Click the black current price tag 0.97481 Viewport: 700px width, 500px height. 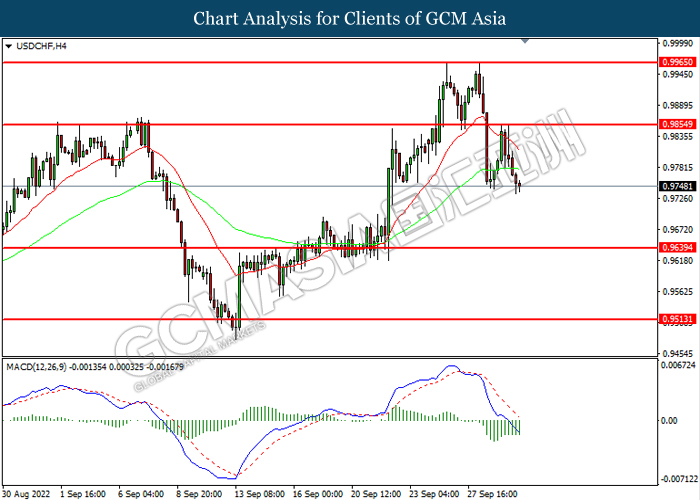coord(677,186)
